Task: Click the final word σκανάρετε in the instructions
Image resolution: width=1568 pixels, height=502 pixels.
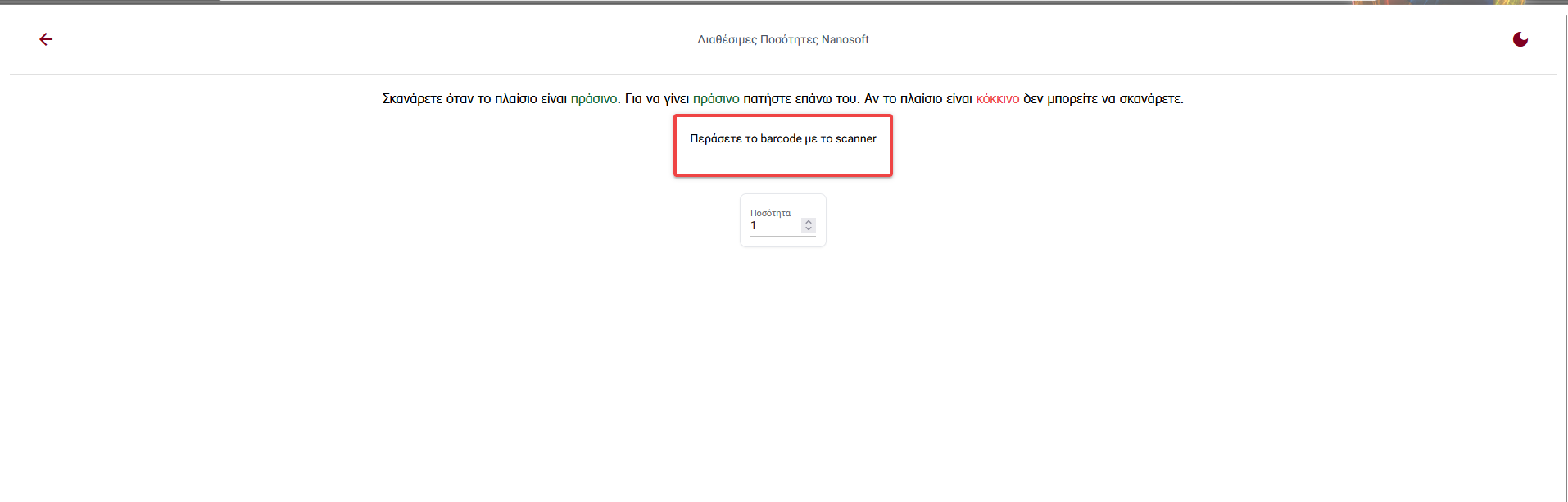Action: click(x=1150, y=99)
